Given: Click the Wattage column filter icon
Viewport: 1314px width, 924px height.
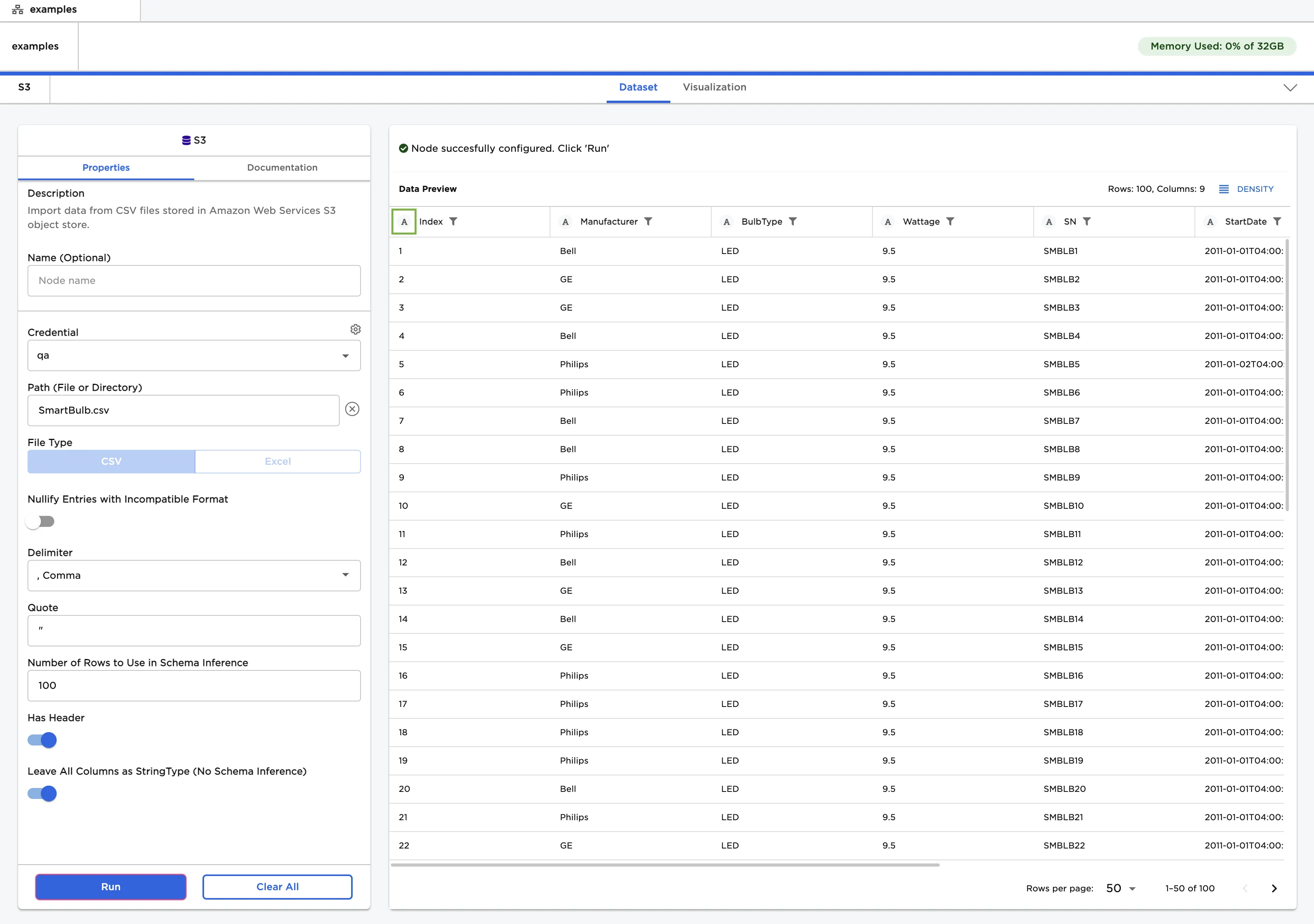Looking at the screenshot, I should [950, 221].
